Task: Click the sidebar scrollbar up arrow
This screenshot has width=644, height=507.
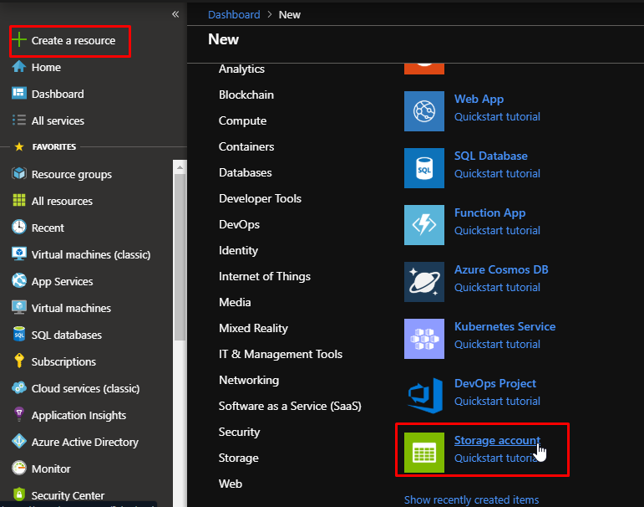Action: coord(179,168)
